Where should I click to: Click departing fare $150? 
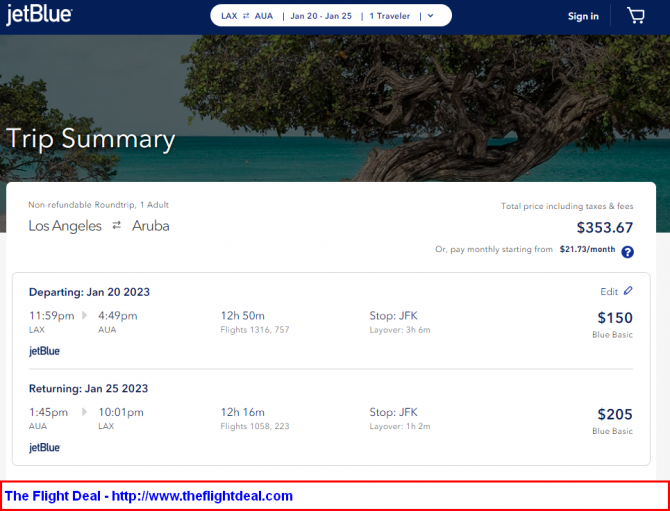pyautogui.click(x=615, y=317)
